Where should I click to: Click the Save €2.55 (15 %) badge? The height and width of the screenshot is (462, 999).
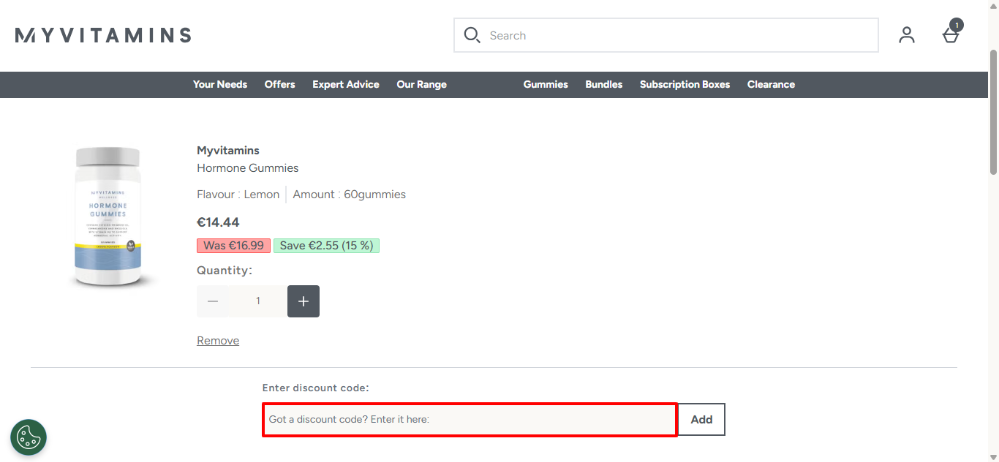[327, 245]
